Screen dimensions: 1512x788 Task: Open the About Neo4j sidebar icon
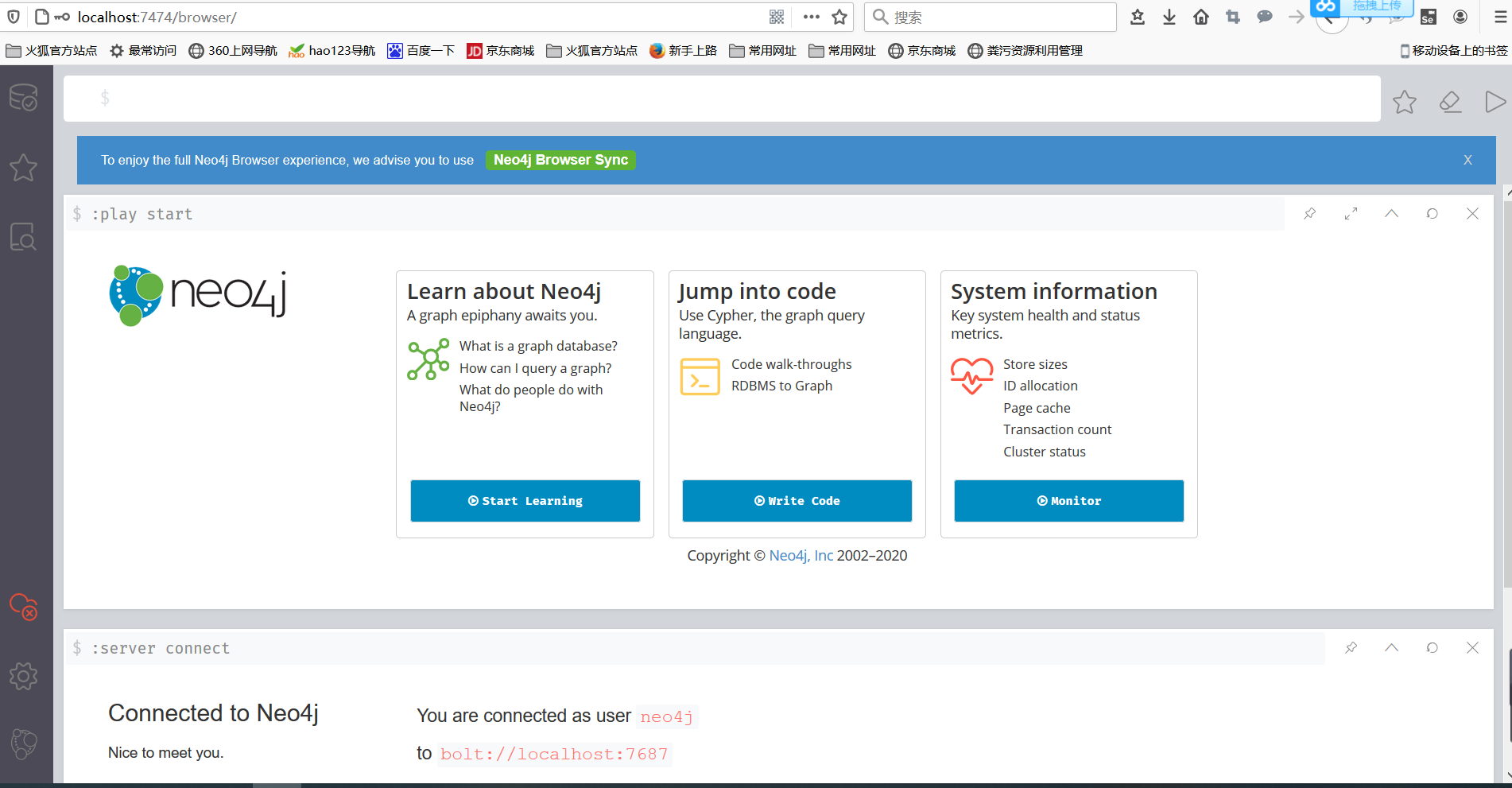24,744
